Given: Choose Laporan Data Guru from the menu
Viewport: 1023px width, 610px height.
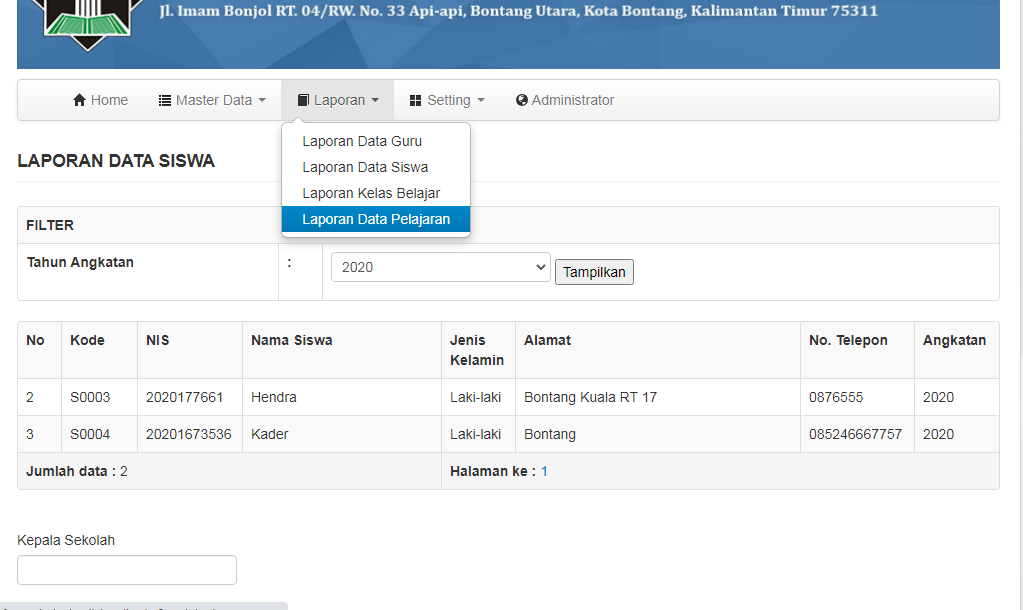Looking at the screenshot, I should (x=361, y=141).
